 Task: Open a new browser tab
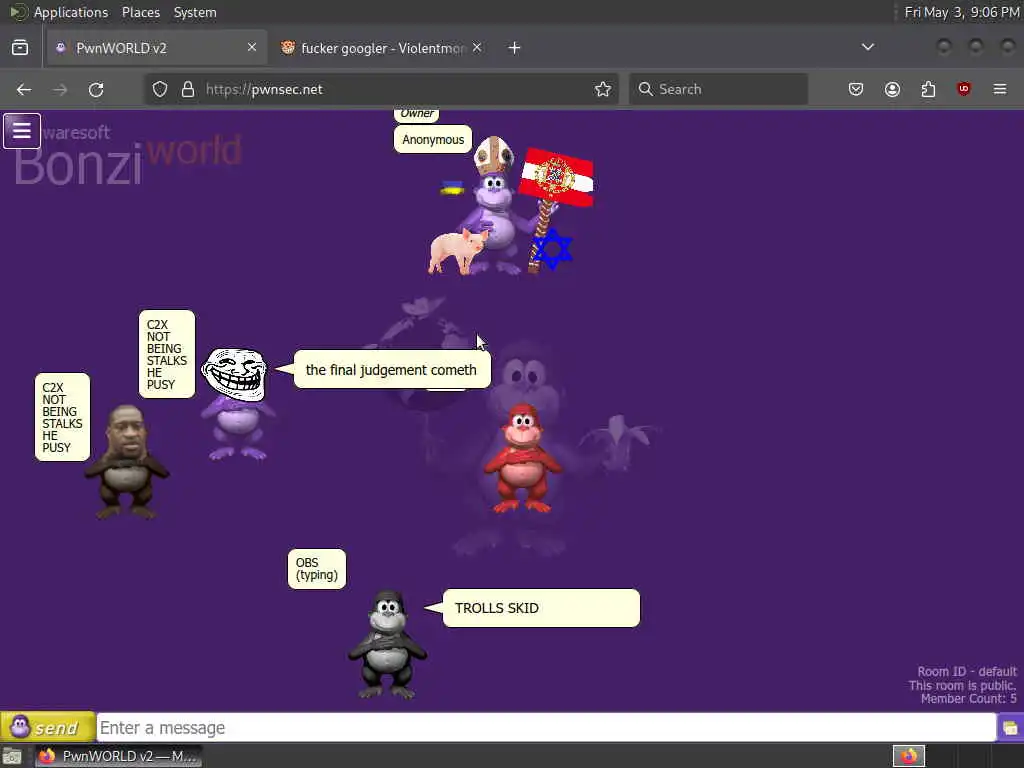click(x=515, y=48)
